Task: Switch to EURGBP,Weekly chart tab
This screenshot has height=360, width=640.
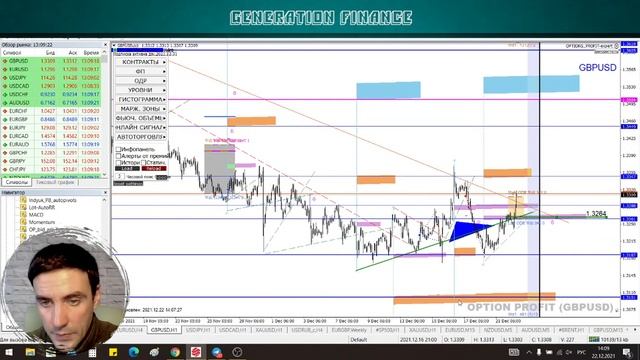Action: (x=348, y=330)
